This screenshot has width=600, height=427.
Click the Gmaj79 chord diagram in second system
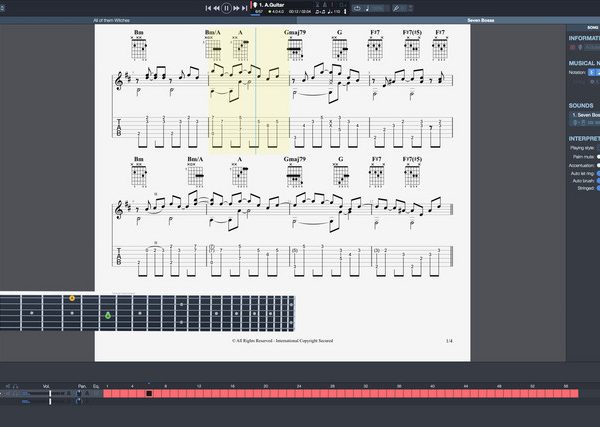coord(294,175)
